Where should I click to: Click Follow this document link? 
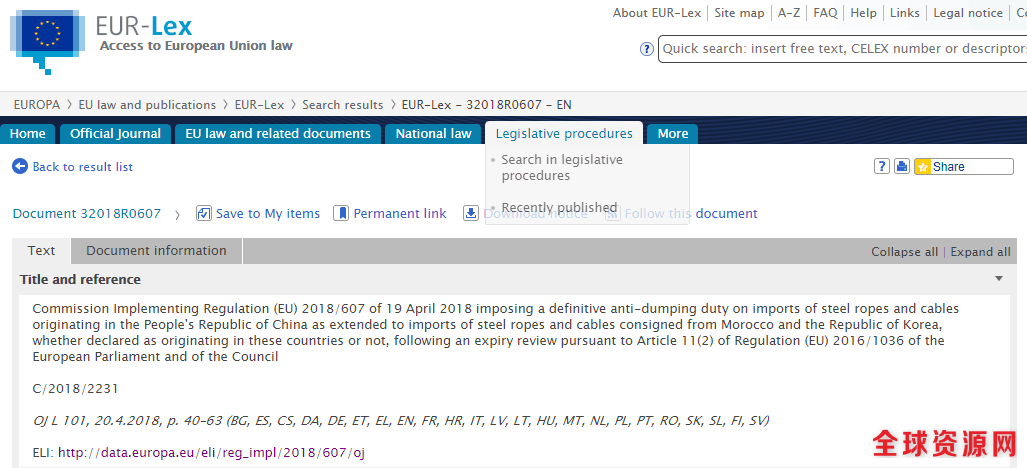coord(691,213)
